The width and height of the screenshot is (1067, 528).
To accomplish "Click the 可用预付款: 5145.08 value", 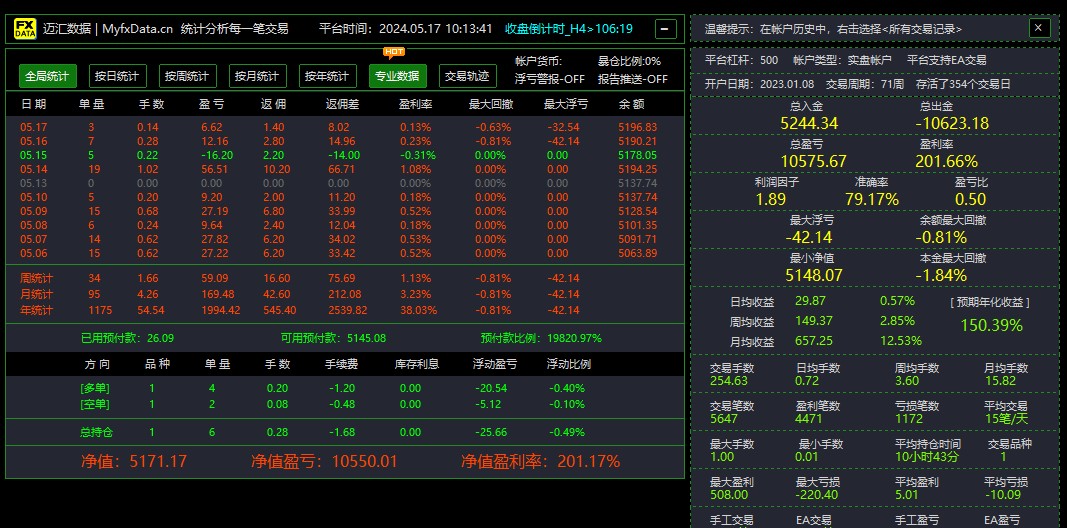I will pyautogui.click(x=333, y=338).
